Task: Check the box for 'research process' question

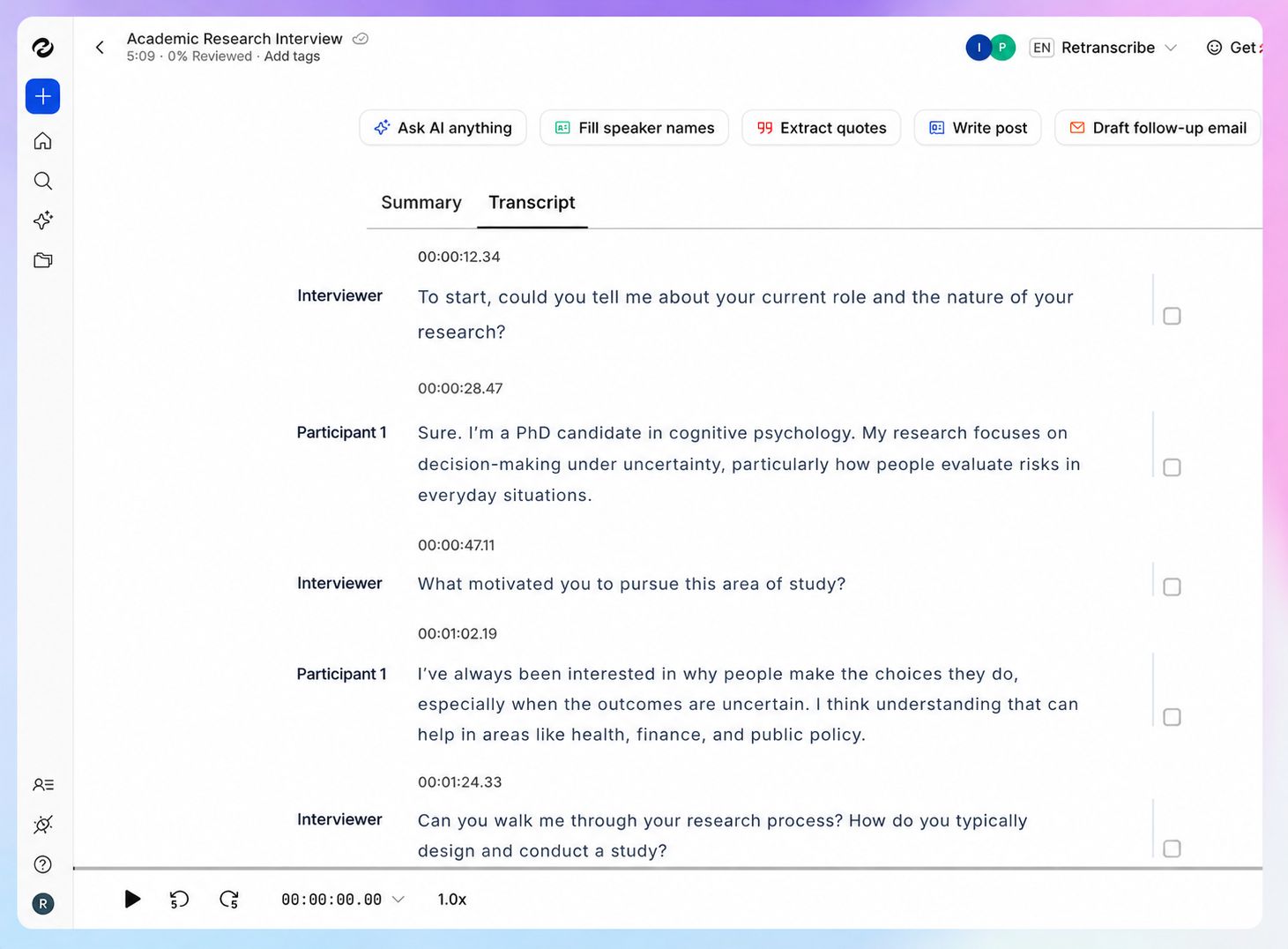Action: 1172,848
